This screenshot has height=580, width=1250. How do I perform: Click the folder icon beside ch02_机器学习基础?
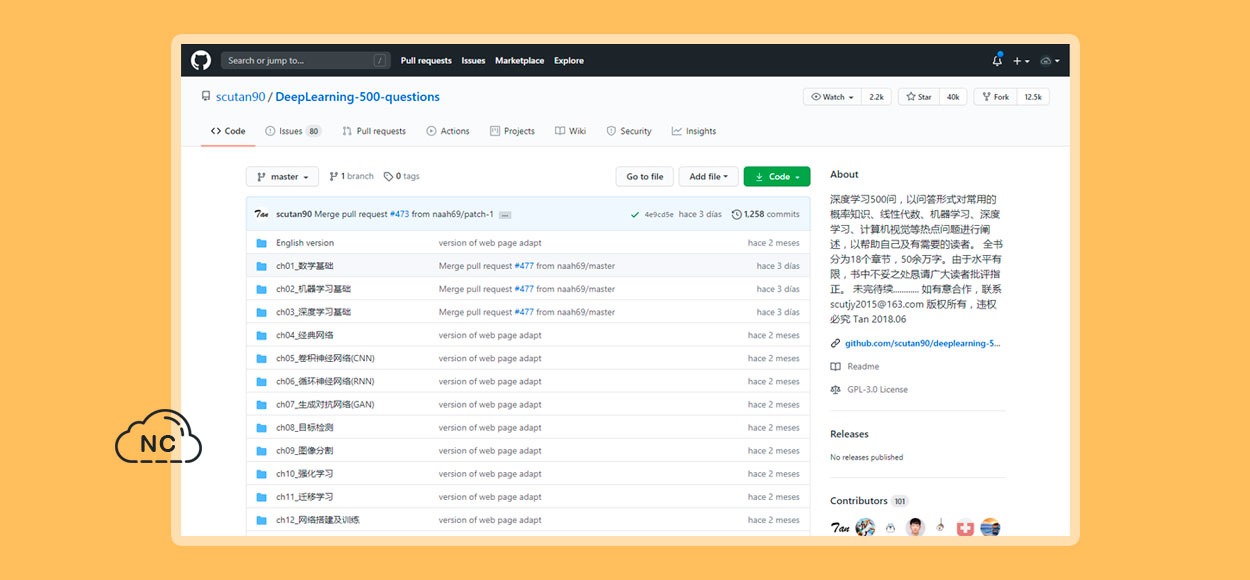pos(261,289)
